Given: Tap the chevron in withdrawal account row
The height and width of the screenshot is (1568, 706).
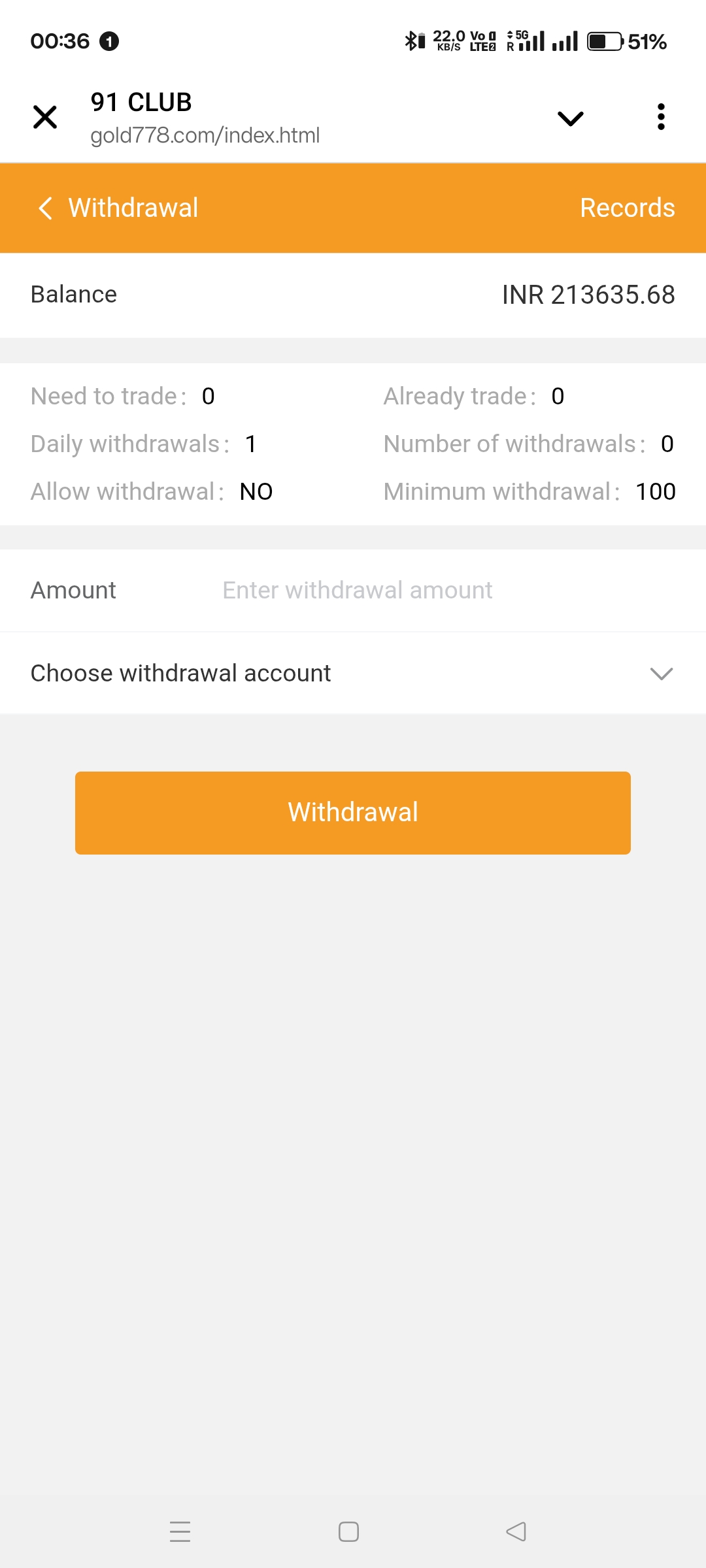Looking at the screenshot, I should [662, 674].
